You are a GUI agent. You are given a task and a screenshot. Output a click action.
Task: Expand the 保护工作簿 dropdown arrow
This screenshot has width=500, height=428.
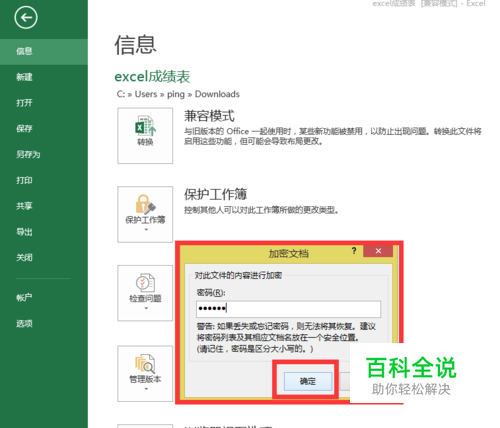pos(146,230)
